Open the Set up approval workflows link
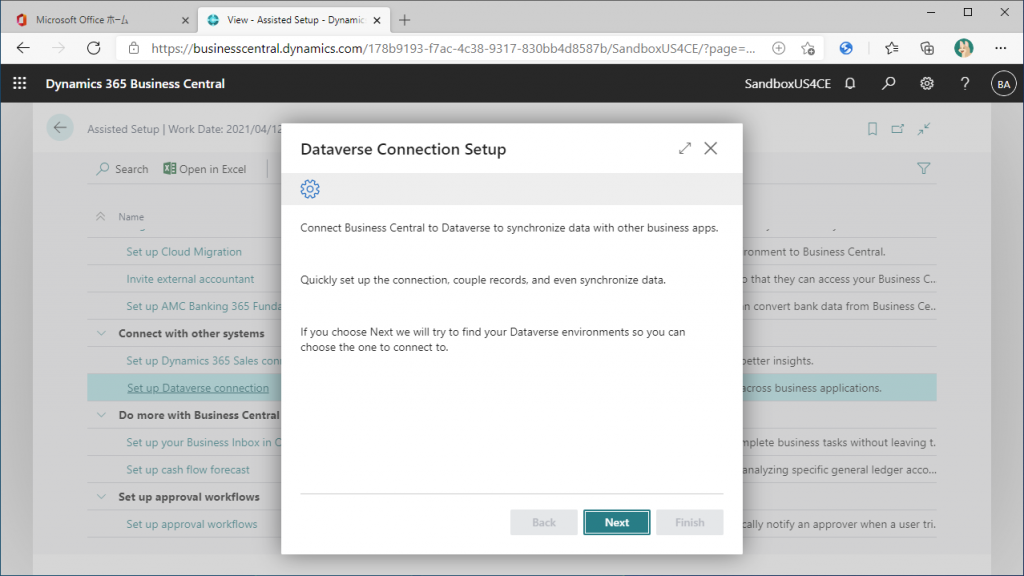Image resolution: width=1024 pixels, height=576 pixels. [x=191, y=524]
